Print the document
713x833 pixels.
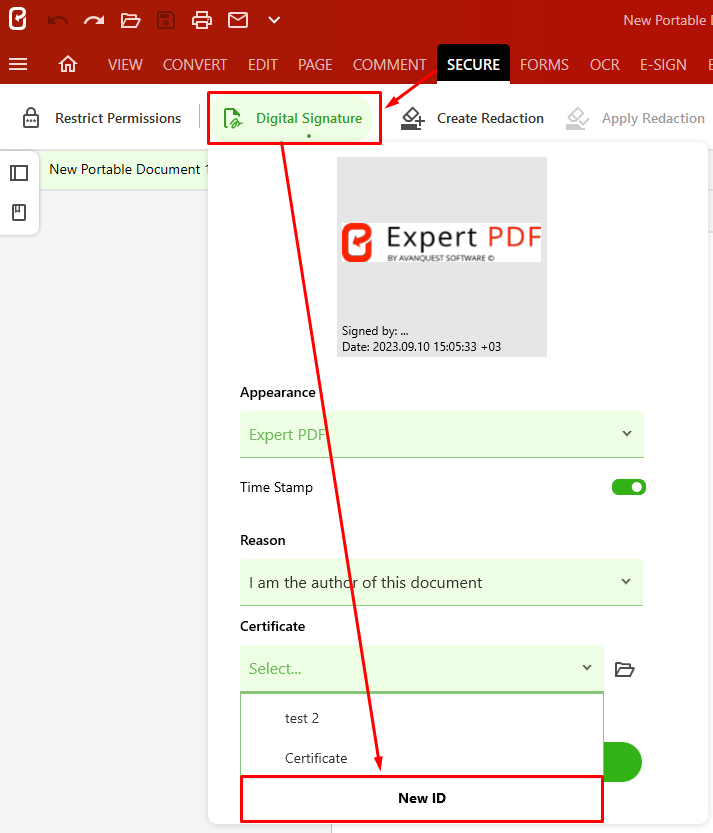pyautogui.click(x=202, y=21)
